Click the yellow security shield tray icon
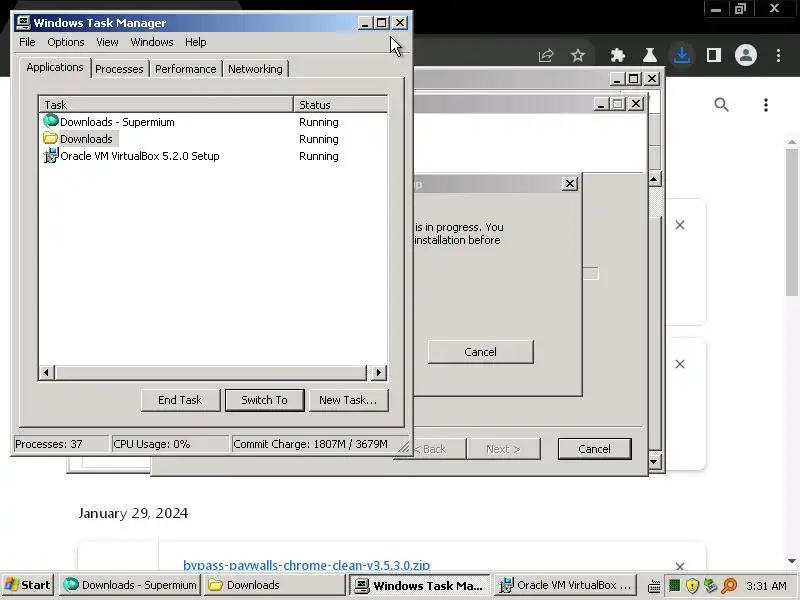The image size is (800, 600). (692, 585)
